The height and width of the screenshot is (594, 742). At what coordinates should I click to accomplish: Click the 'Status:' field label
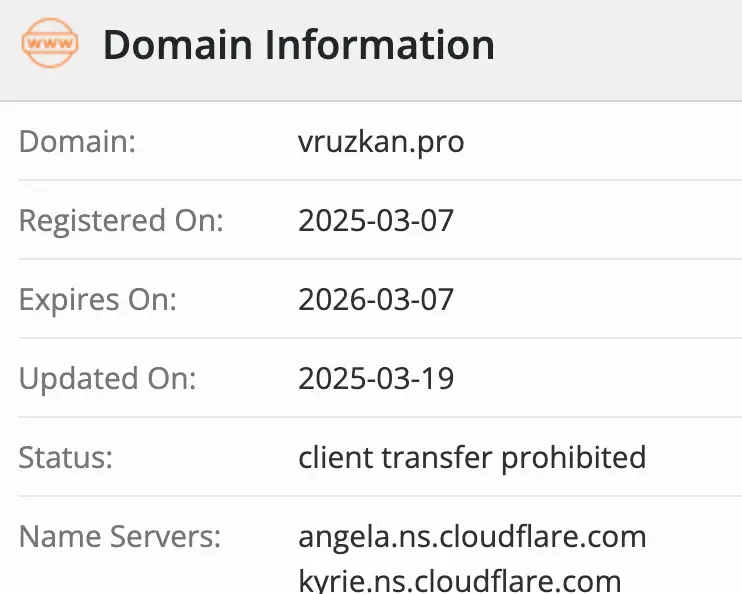coord(66,457)
